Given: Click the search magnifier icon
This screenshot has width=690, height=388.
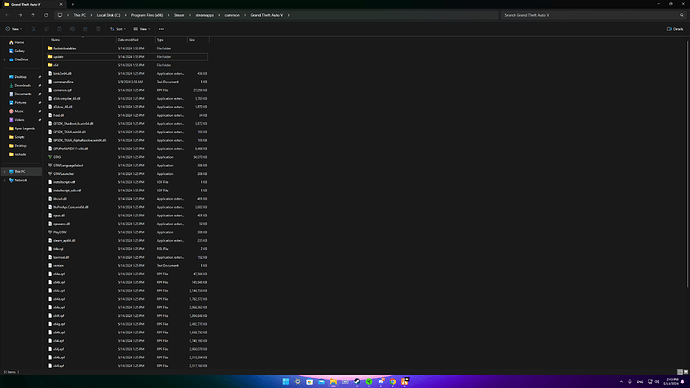Looking at the screenshot, I should pos(682,15).
